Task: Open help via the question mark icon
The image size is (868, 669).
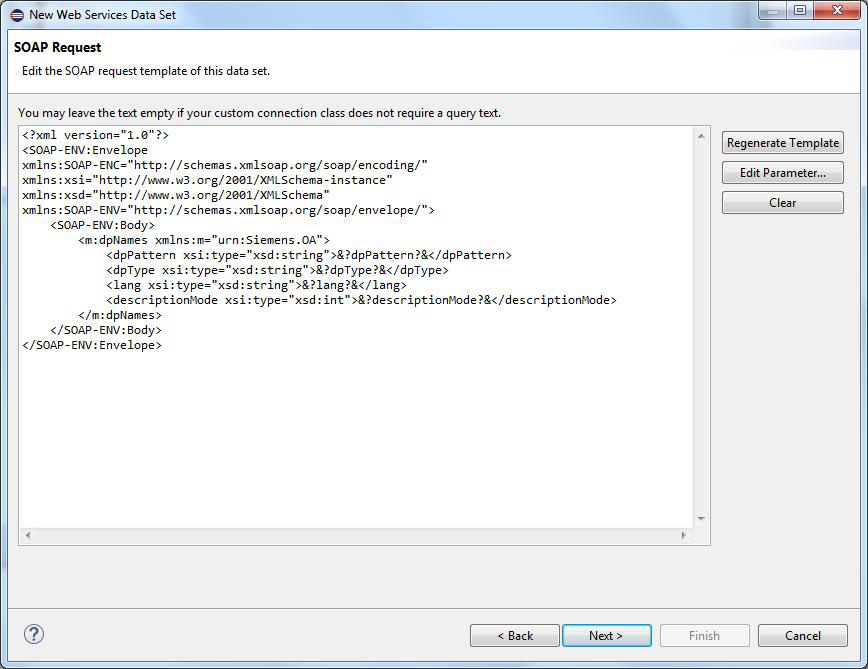Action: (x=34, y=634)
